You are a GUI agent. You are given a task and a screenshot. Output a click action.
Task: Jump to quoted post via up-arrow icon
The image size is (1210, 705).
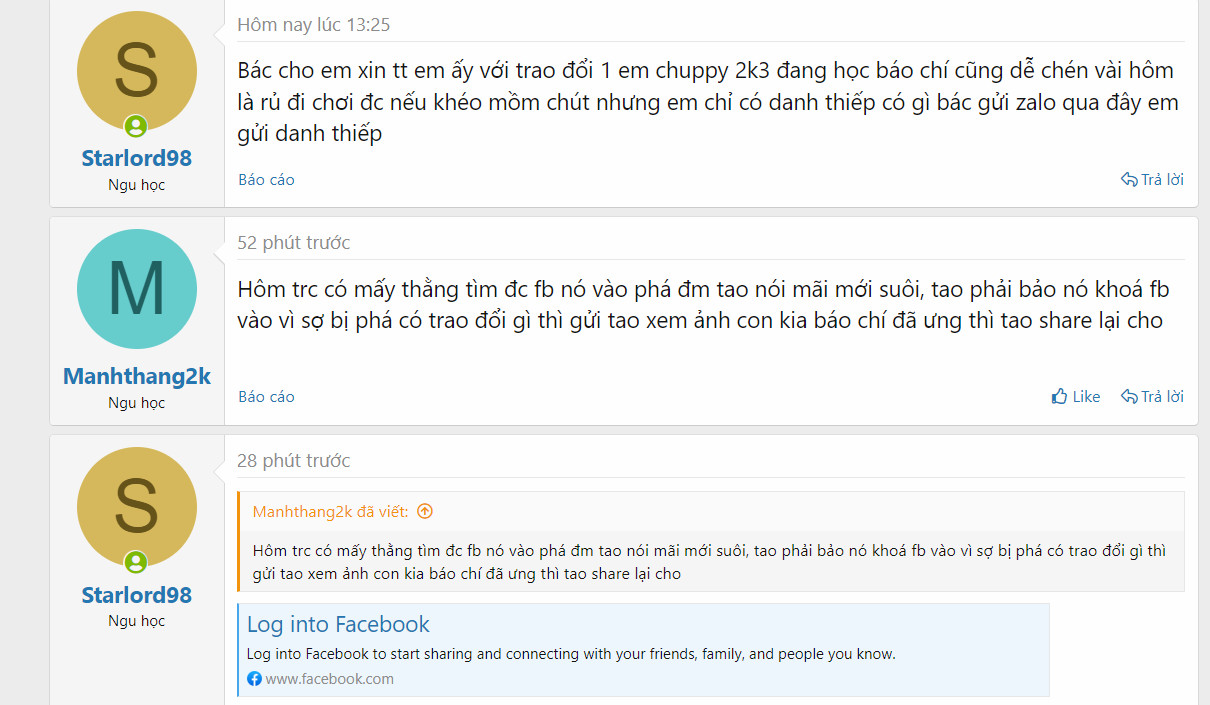[x=425, y=511]
